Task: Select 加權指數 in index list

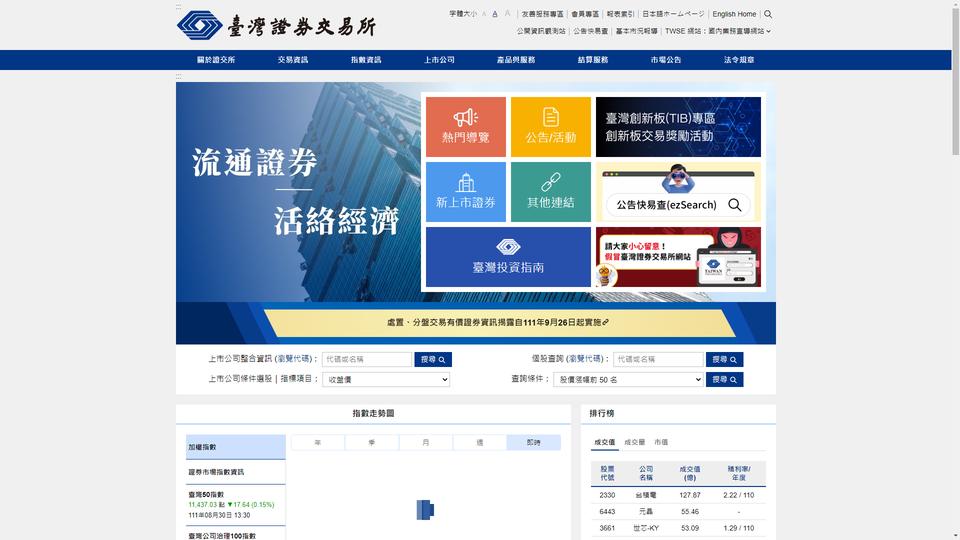Action: click(236, 447)
